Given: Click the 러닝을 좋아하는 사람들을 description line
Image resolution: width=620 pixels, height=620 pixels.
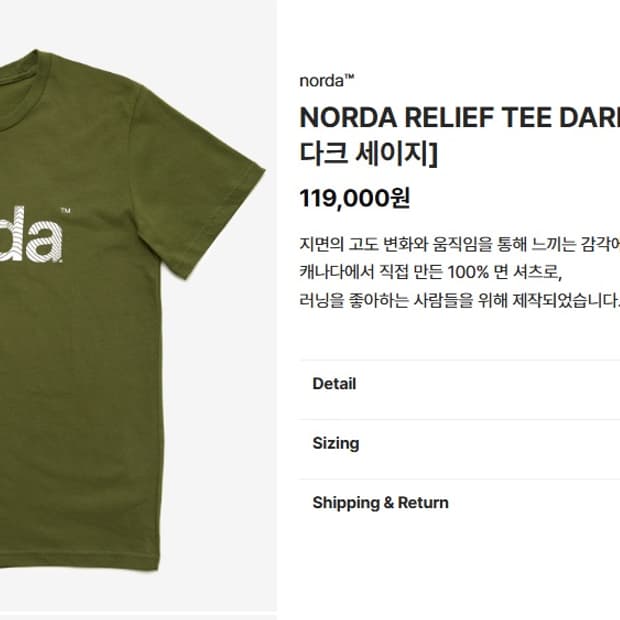Looking at the screenshot, I should (x=459, y=301).
